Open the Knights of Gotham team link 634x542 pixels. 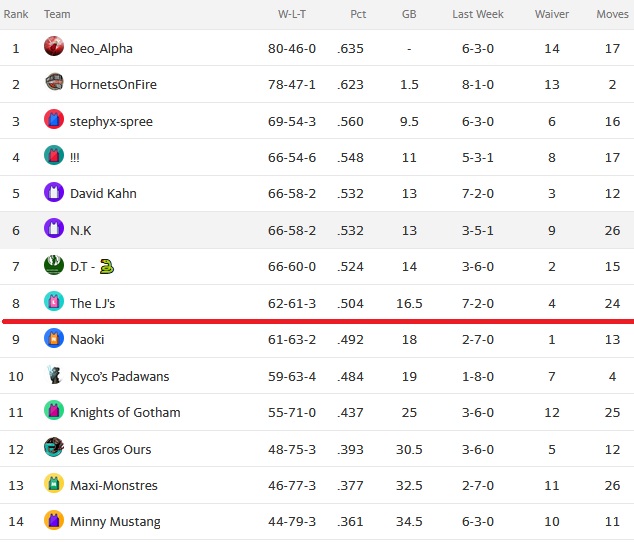coord(125,413)
